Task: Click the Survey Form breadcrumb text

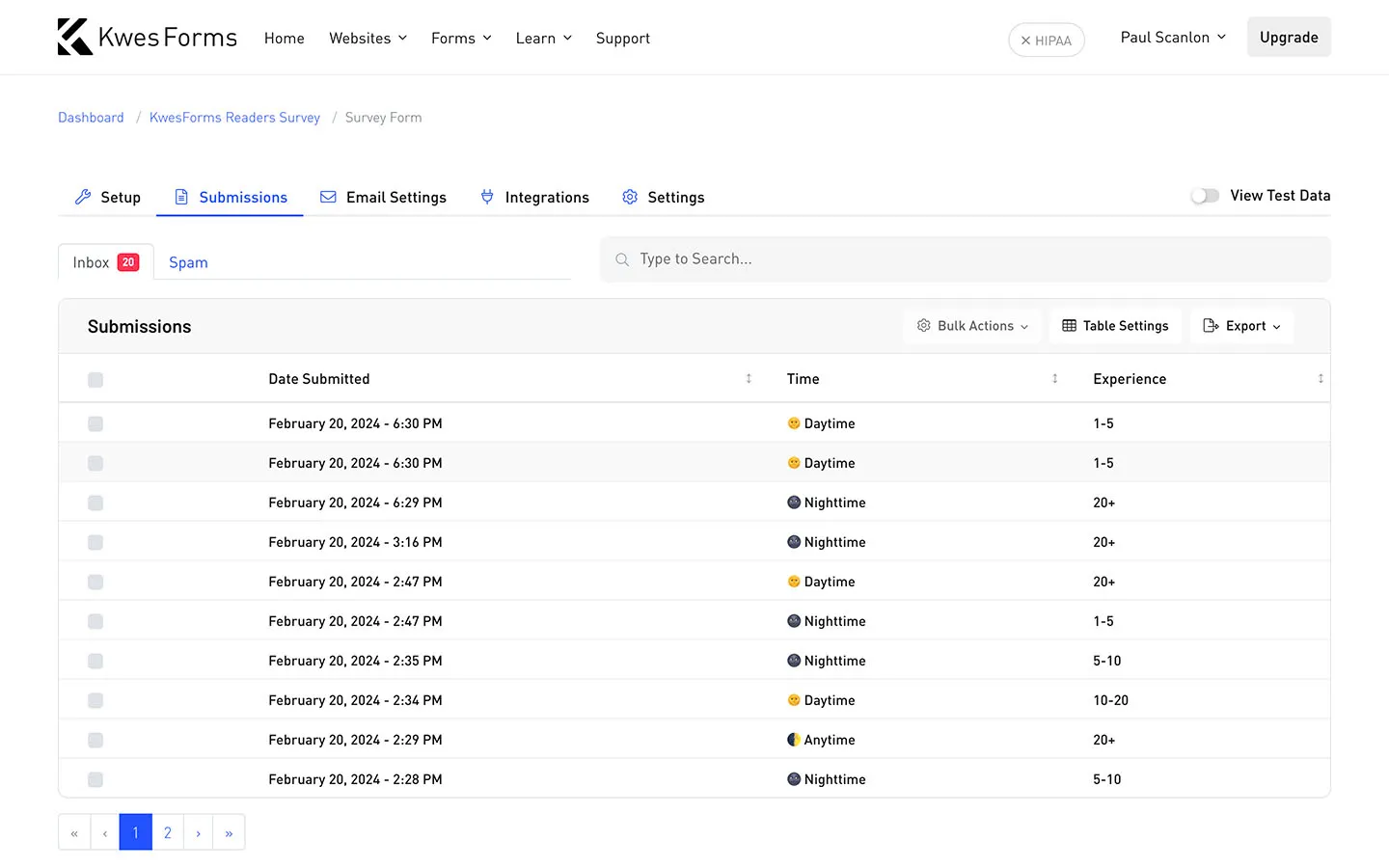Action: (383, 118)
